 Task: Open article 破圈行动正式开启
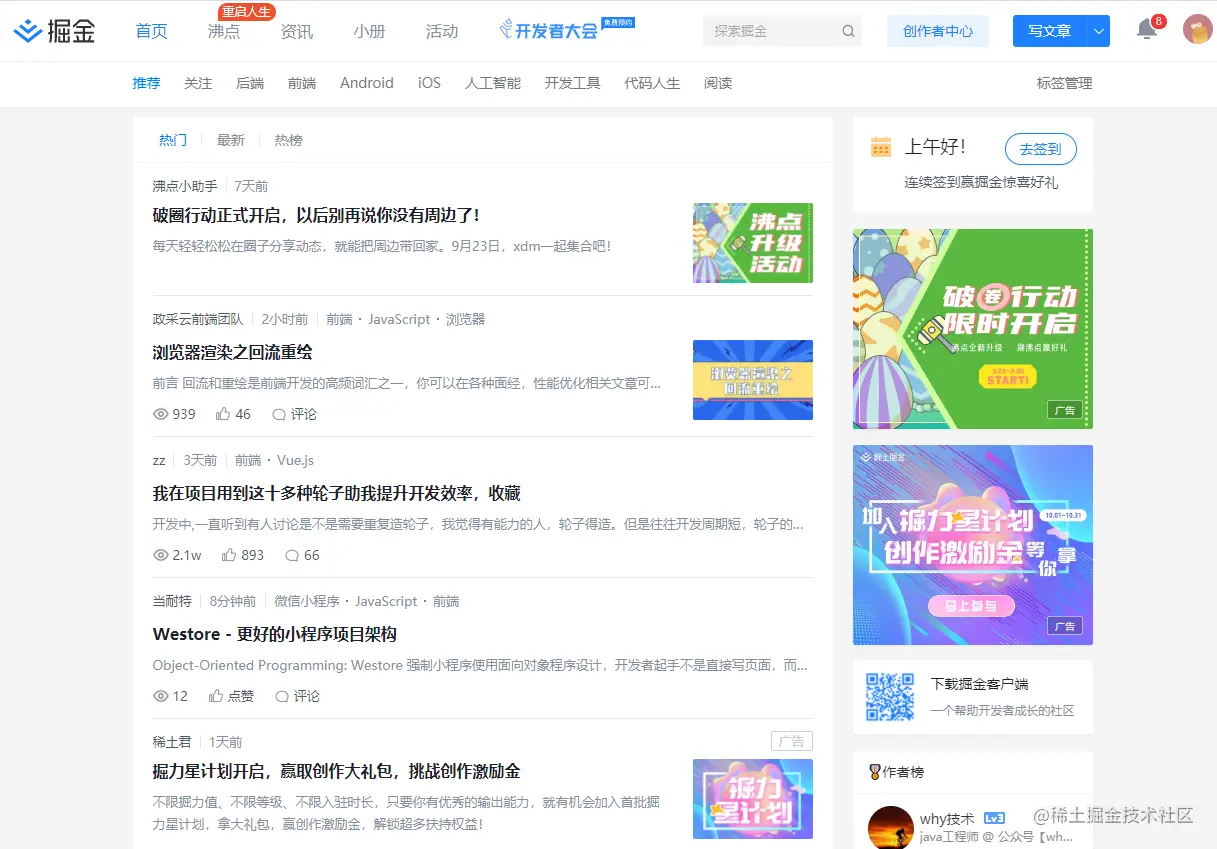316,215
